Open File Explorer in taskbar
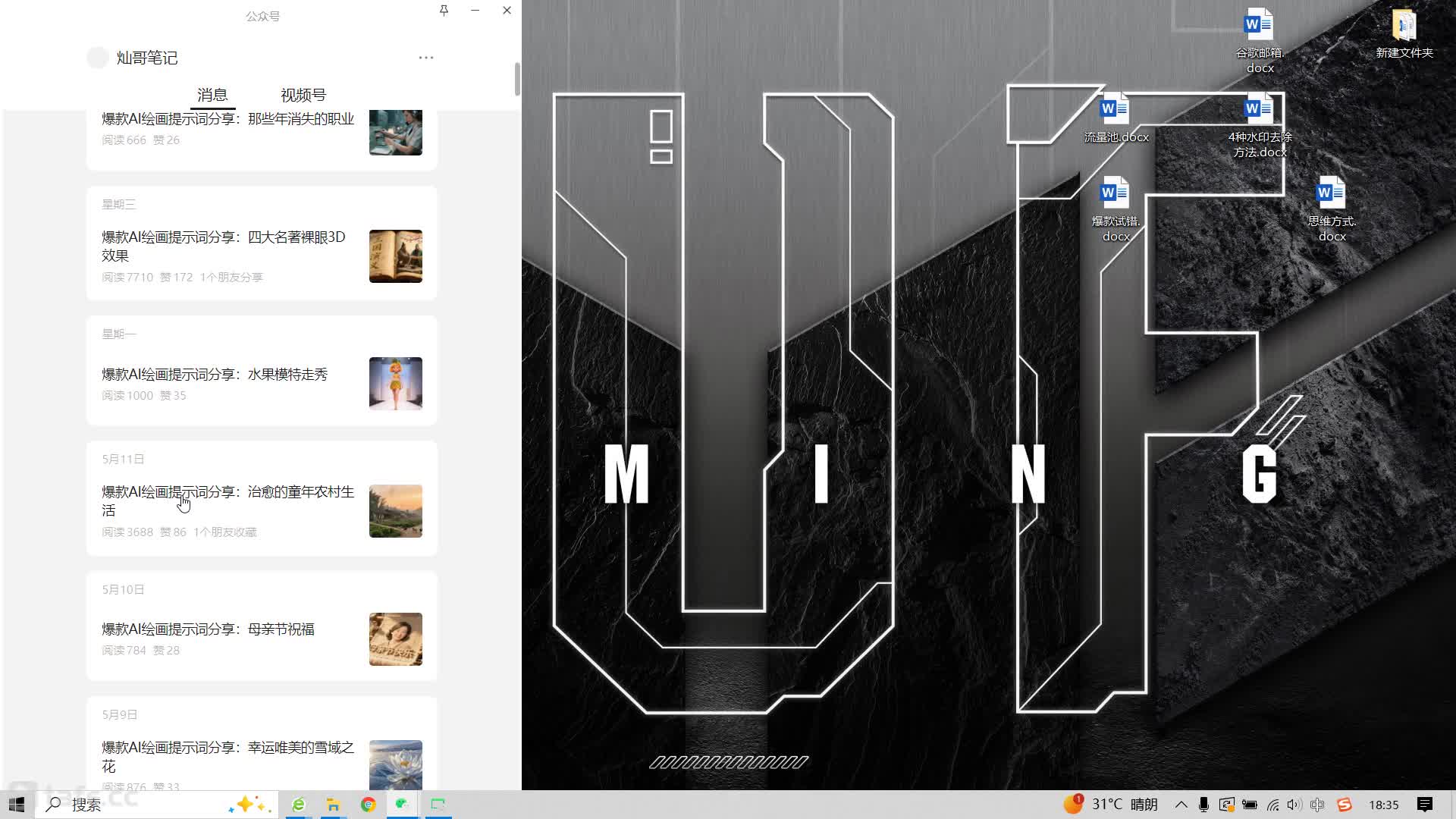This screenshot has width=1456, height=819. [x=333, y=805]
